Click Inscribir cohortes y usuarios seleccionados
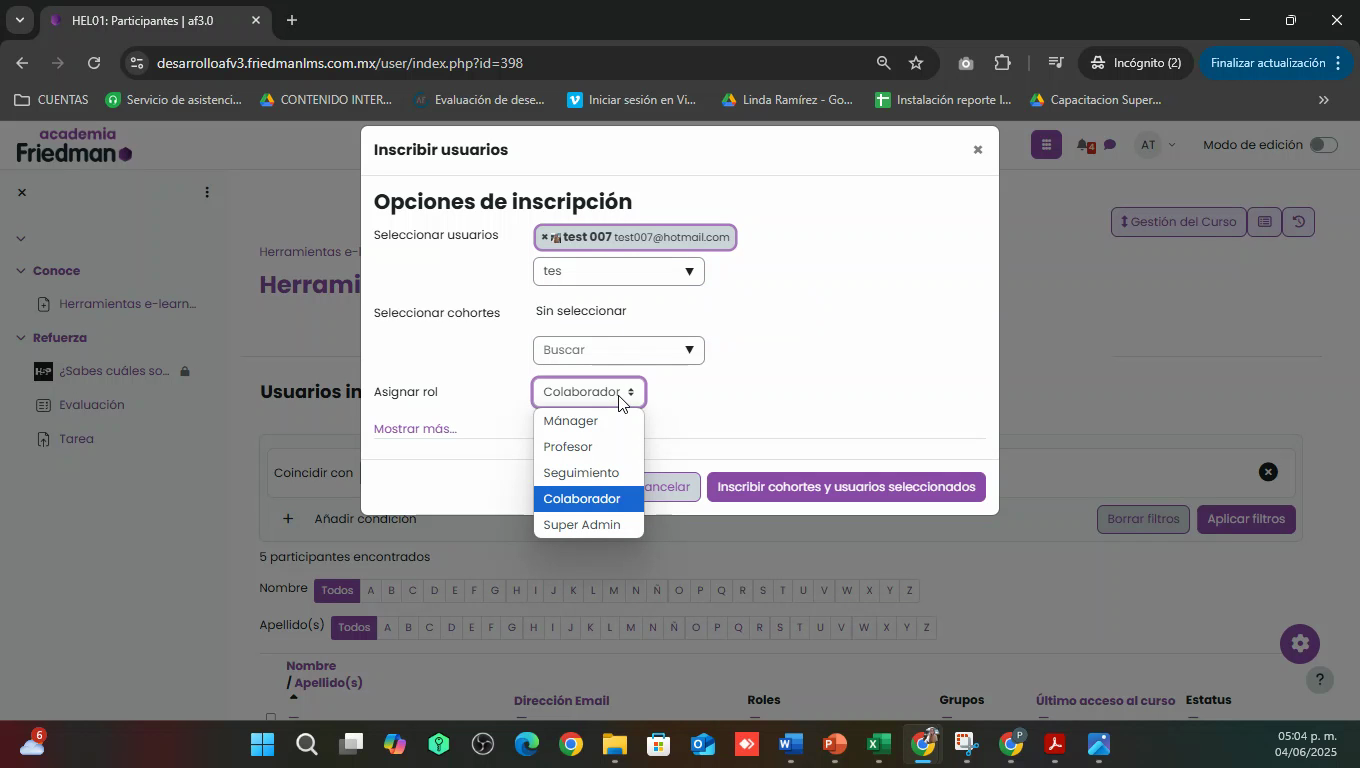This screenshot has width=1360, height=768. [846, 487]
